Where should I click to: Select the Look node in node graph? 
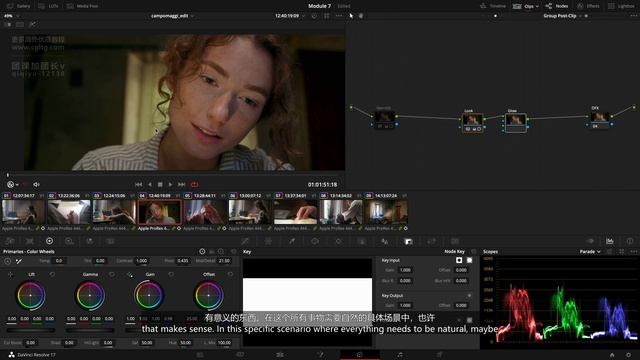tap(472, 122)
